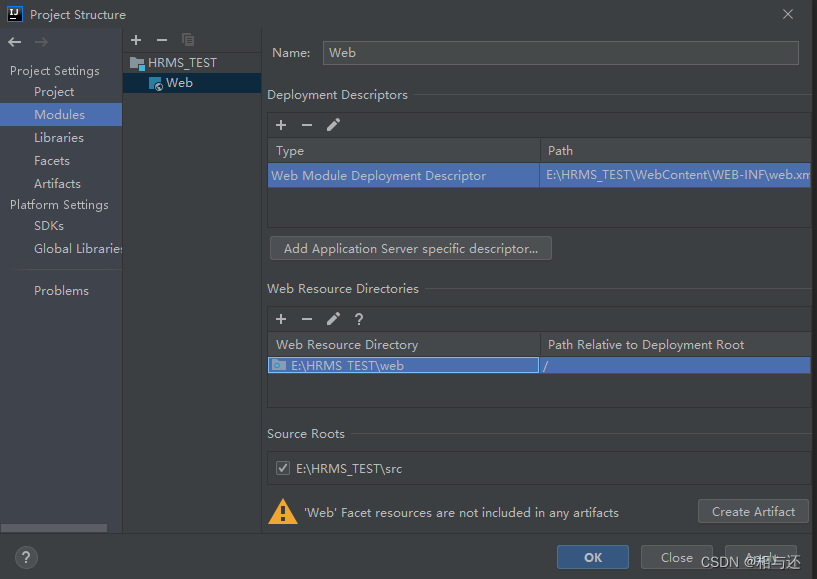Image resolution: width=817 pixels, height=579 pixels.
Task: Click the warning icon about Web facet
Action: click(282, 512)
